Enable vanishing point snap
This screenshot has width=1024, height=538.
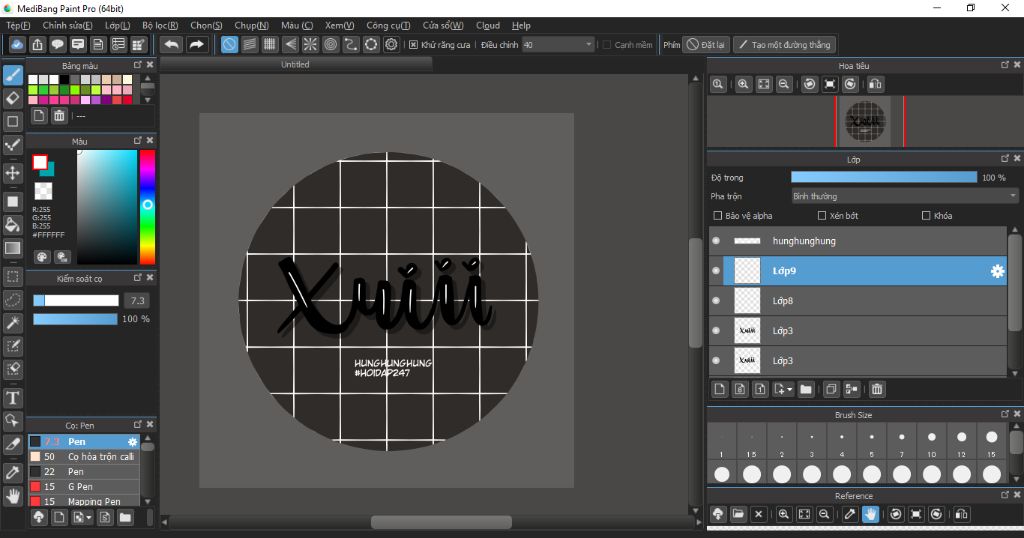pyautogui.click(x=290, y=44)
